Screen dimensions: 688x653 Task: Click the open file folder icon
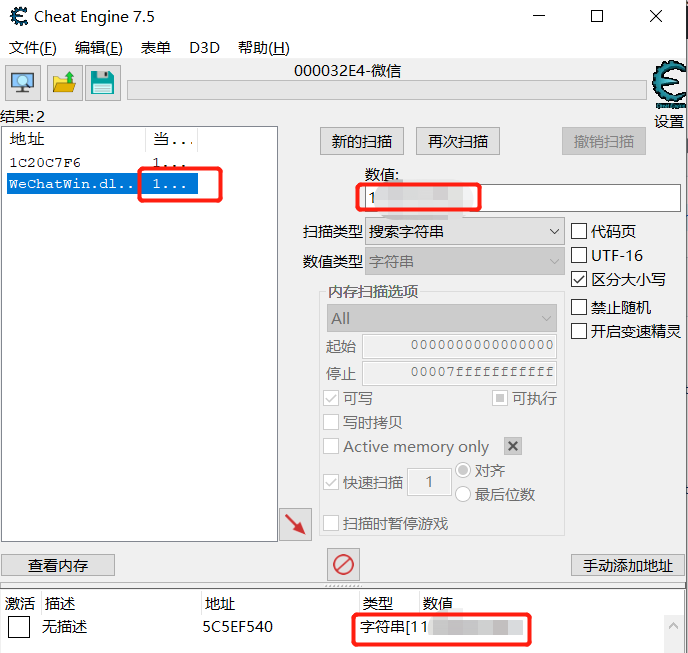[x=64, y=83]
